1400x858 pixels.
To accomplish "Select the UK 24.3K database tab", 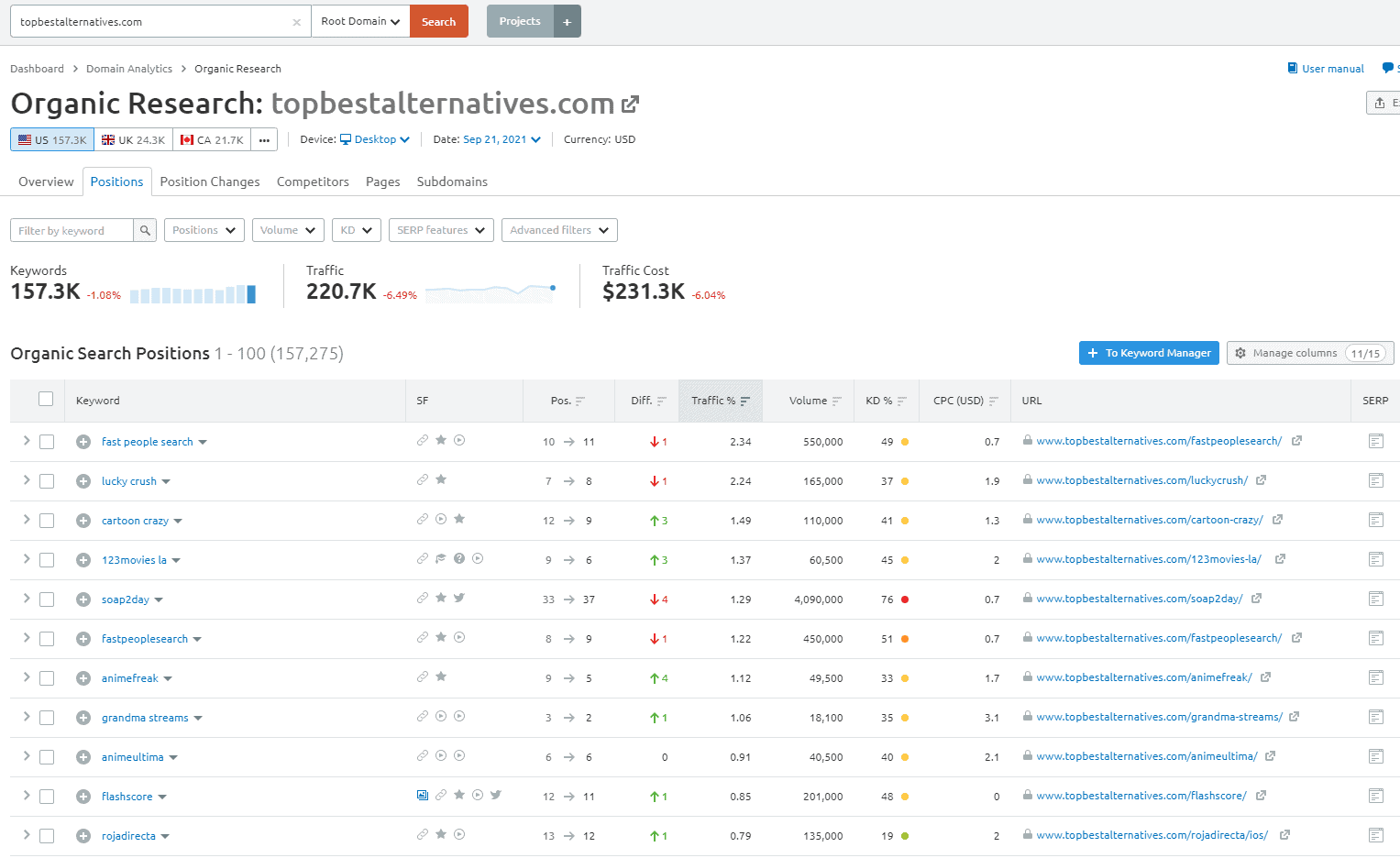I will 133,139.
